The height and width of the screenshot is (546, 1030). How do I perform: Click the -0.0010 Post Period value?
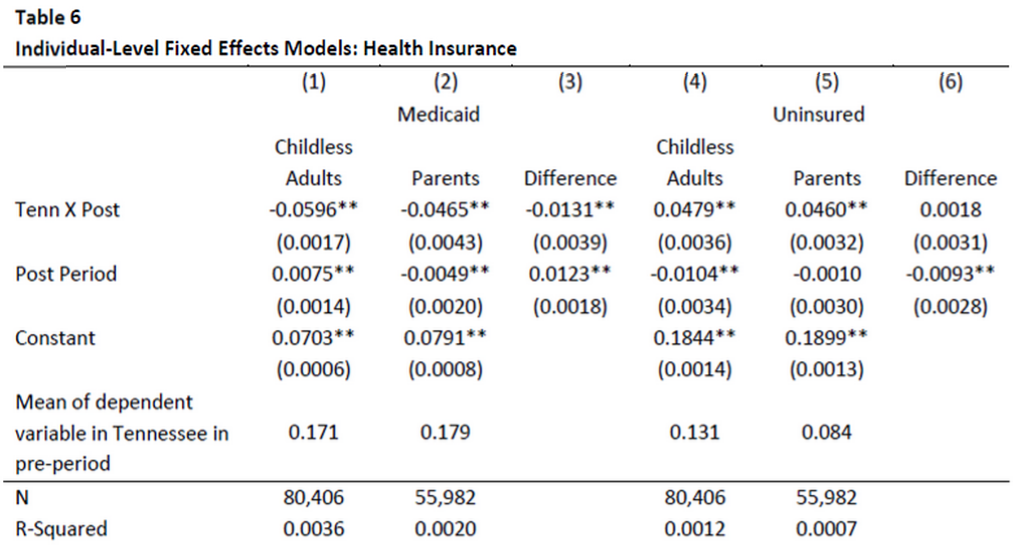pyautogui.click(x=827, y=275)
